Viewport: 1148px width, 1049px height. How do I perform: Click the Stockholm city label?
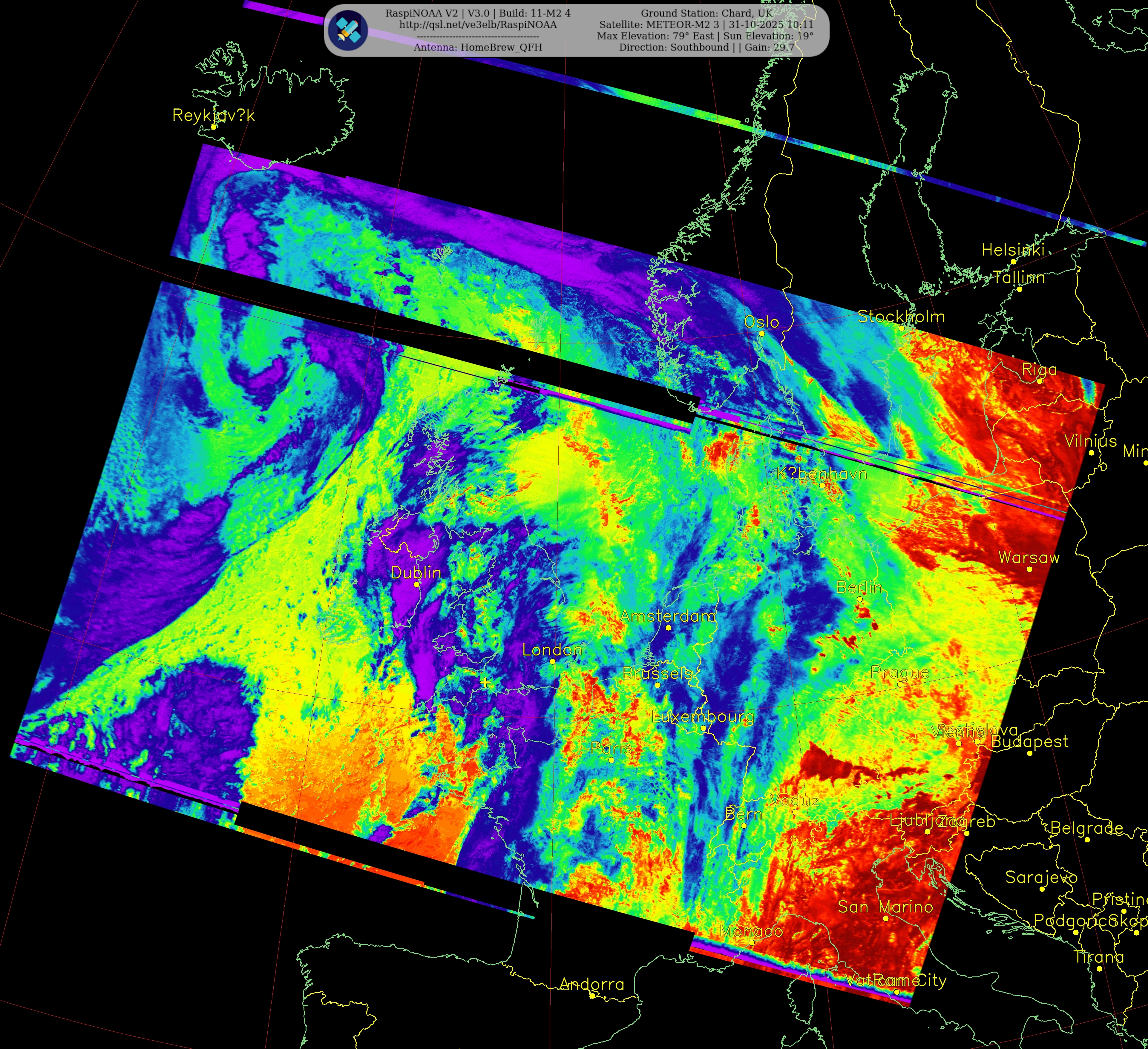pos(901,317)
